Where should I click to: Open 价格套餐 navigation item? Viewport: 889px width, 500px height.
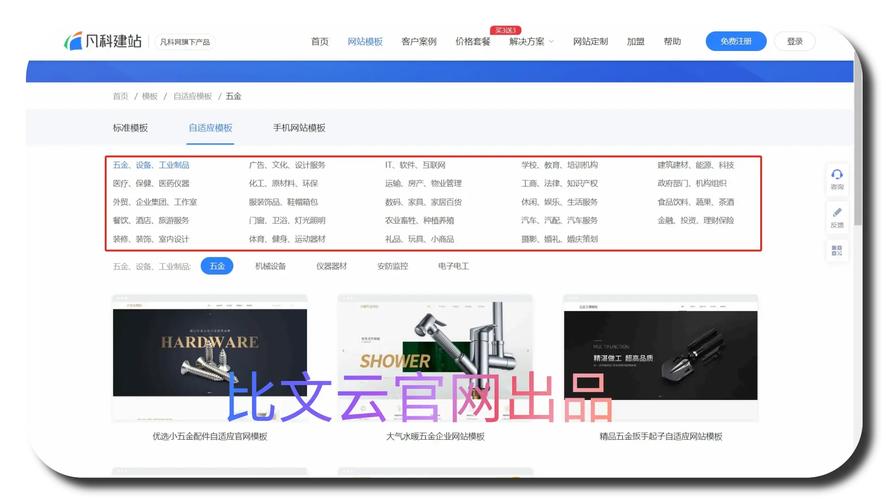click(x=473, y=41)
